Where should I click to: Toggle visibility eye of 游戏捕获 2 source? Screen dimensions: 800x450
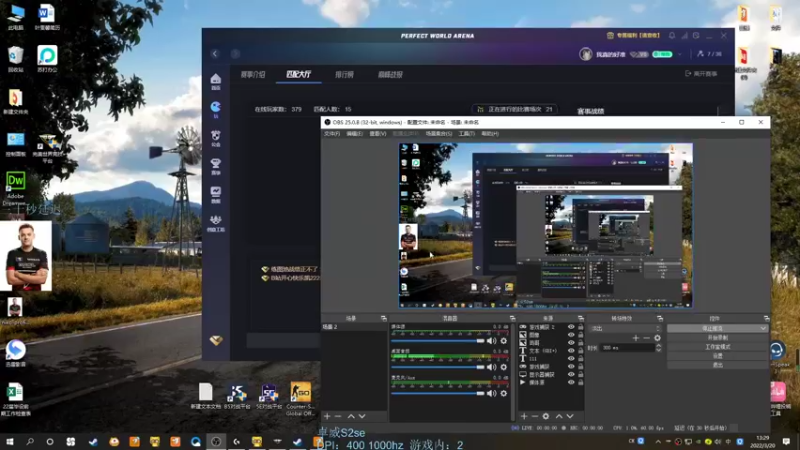pyautogui.click(x=571, y=327)
